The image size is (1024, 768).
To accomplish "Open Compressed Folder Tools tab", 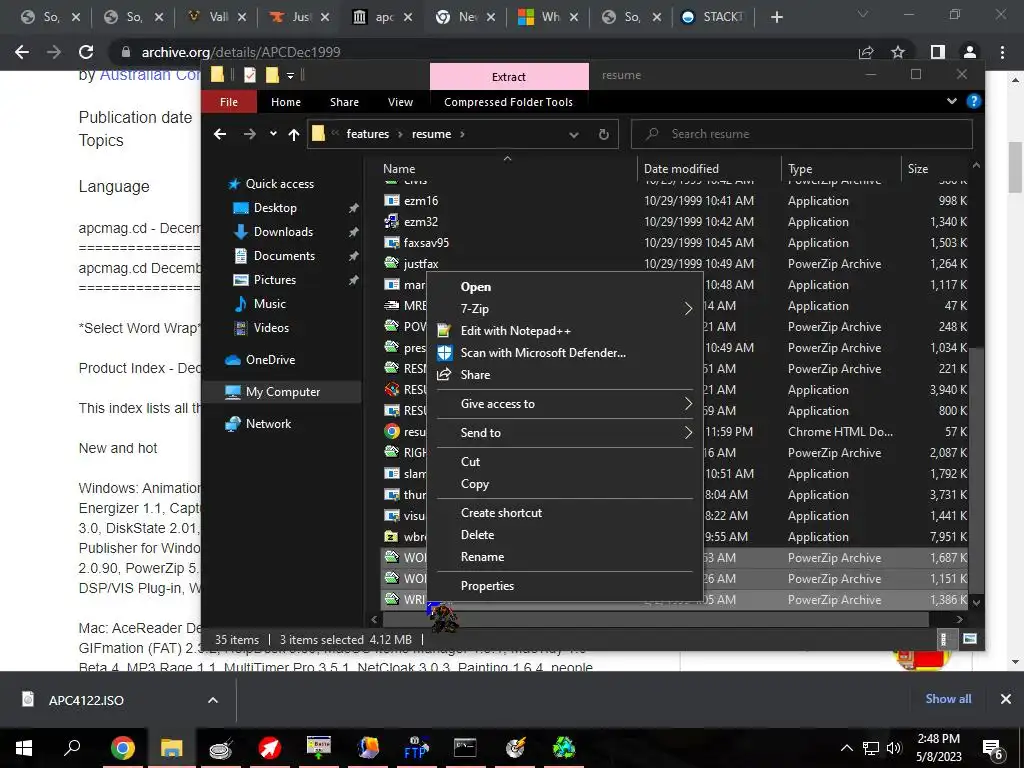I will [508, 102].
